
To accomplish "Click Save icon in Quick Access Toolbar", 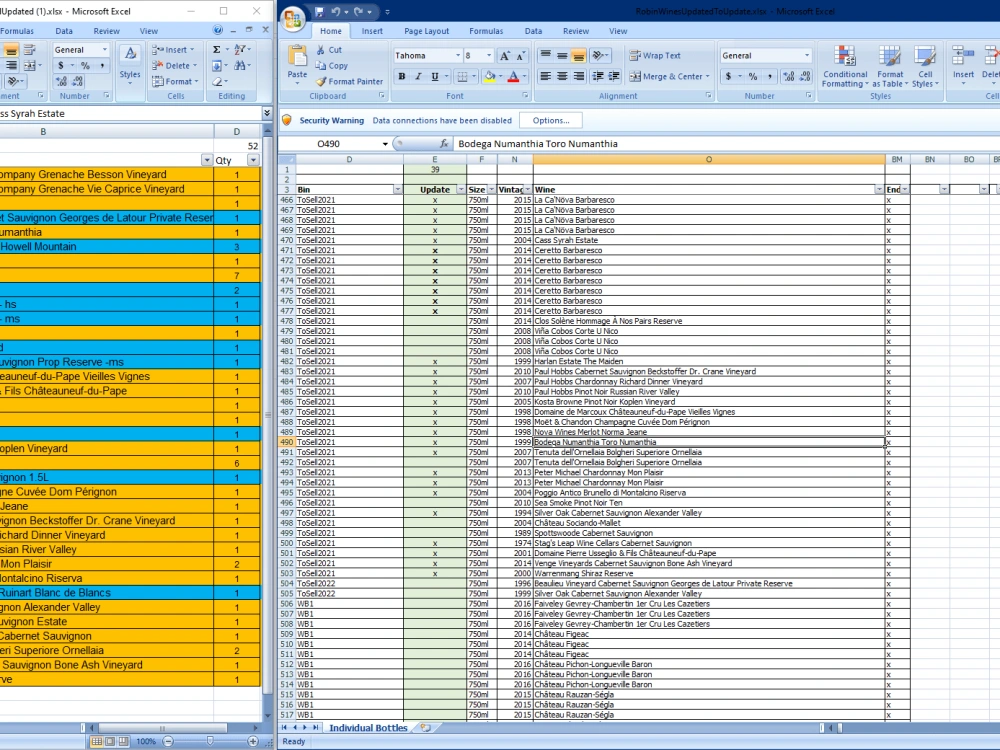I will [320, 11].
